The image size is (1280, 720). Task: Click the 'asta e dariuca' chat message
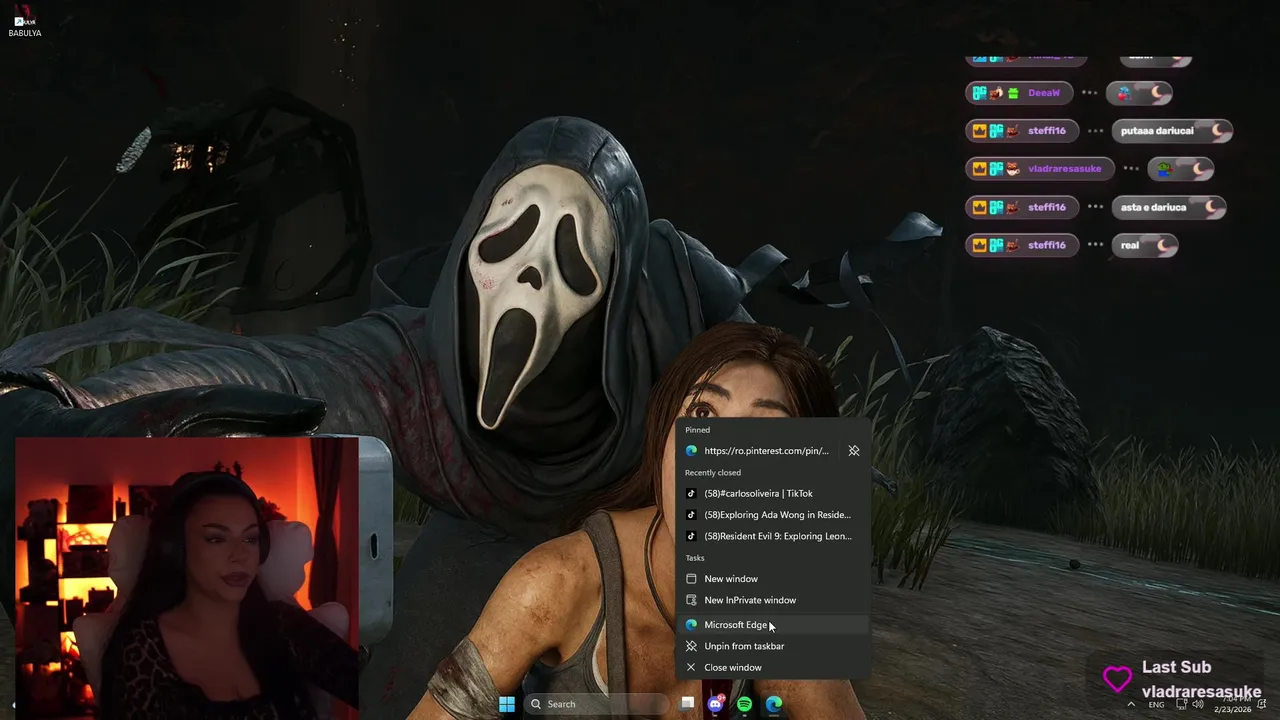1168,207
